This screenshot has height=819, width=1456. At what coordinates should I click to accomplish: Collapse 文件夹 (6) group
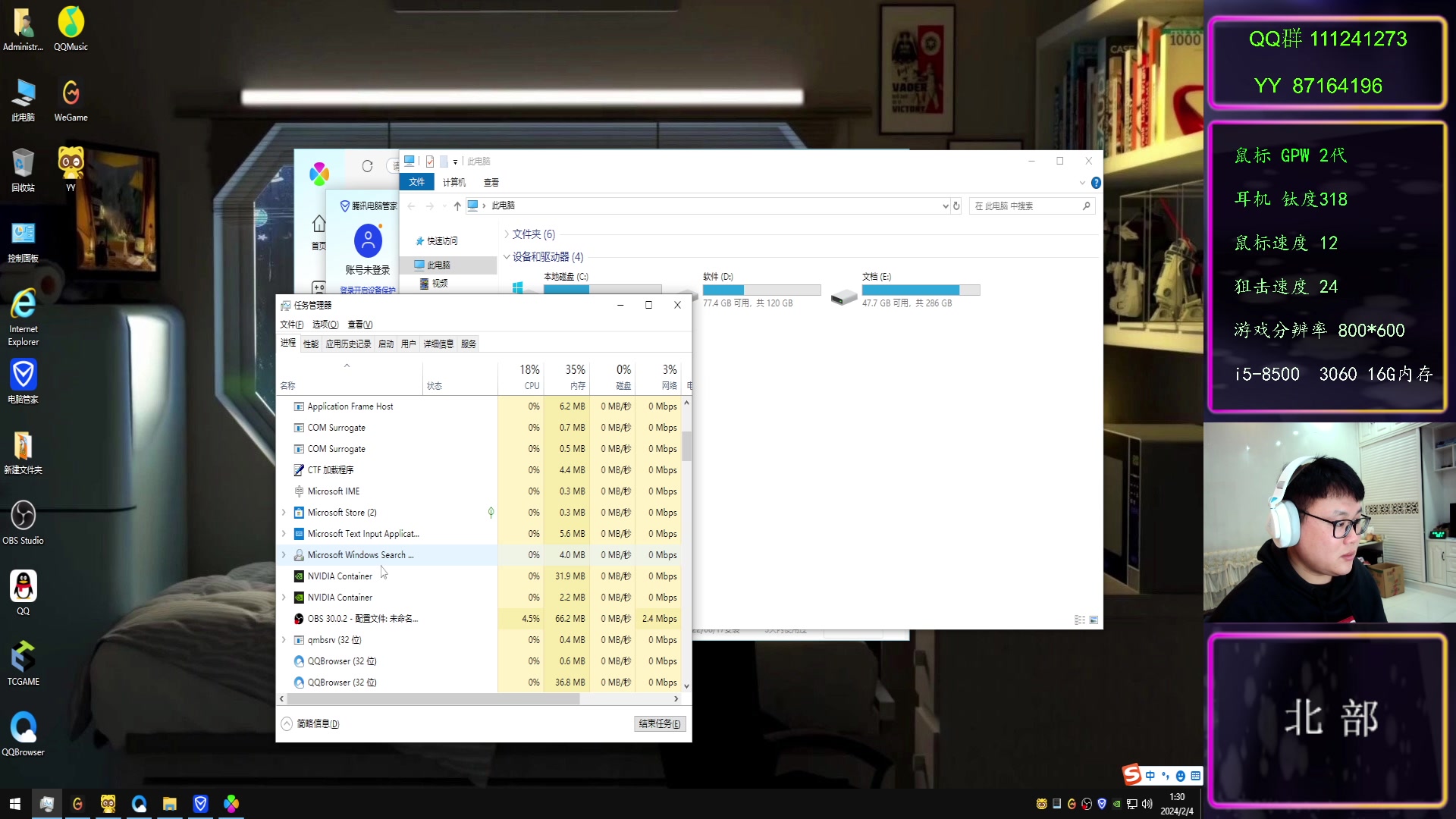pos(507,234)
